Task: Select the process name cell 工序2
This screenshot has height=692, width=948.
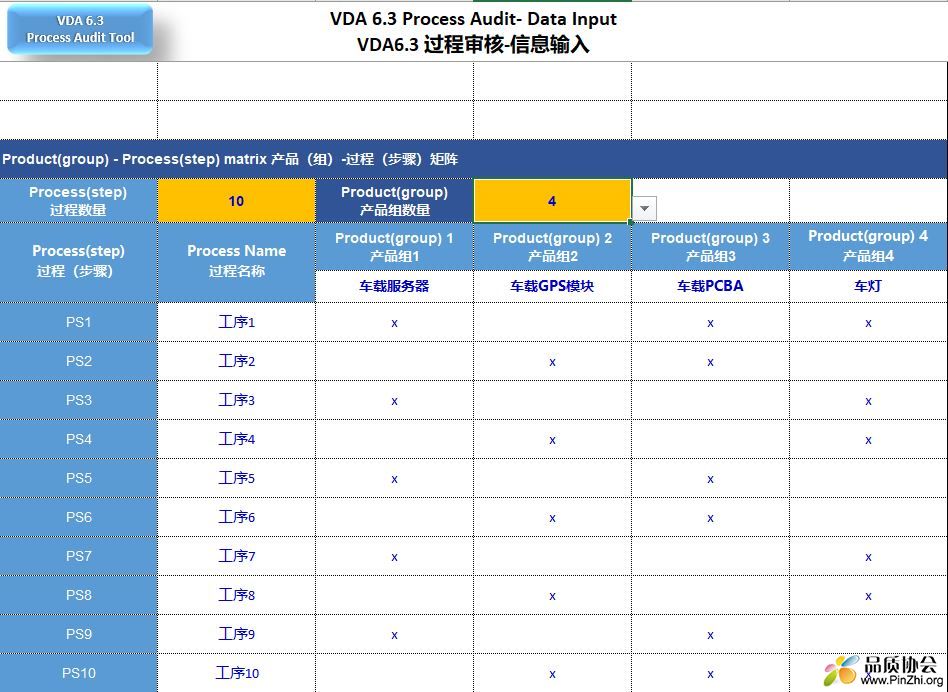Action: click(x=236, y=361)
